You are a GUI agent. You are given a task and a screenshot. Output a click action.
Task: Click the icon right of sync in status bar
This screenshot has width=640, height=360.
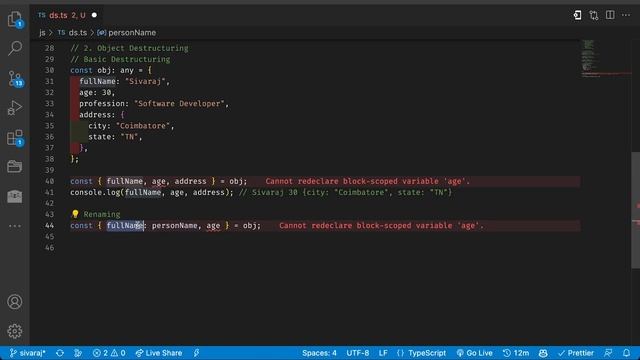click(78, 353)
